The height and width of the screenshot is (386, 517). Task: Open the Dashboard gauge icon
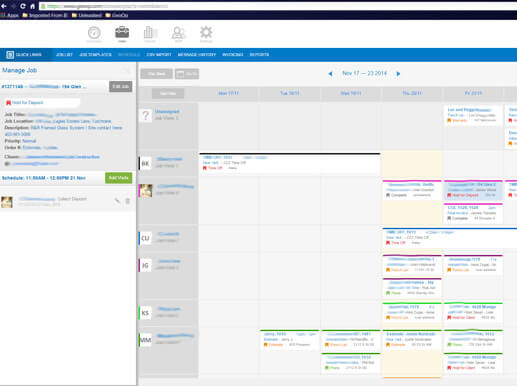tap(94, 33)
